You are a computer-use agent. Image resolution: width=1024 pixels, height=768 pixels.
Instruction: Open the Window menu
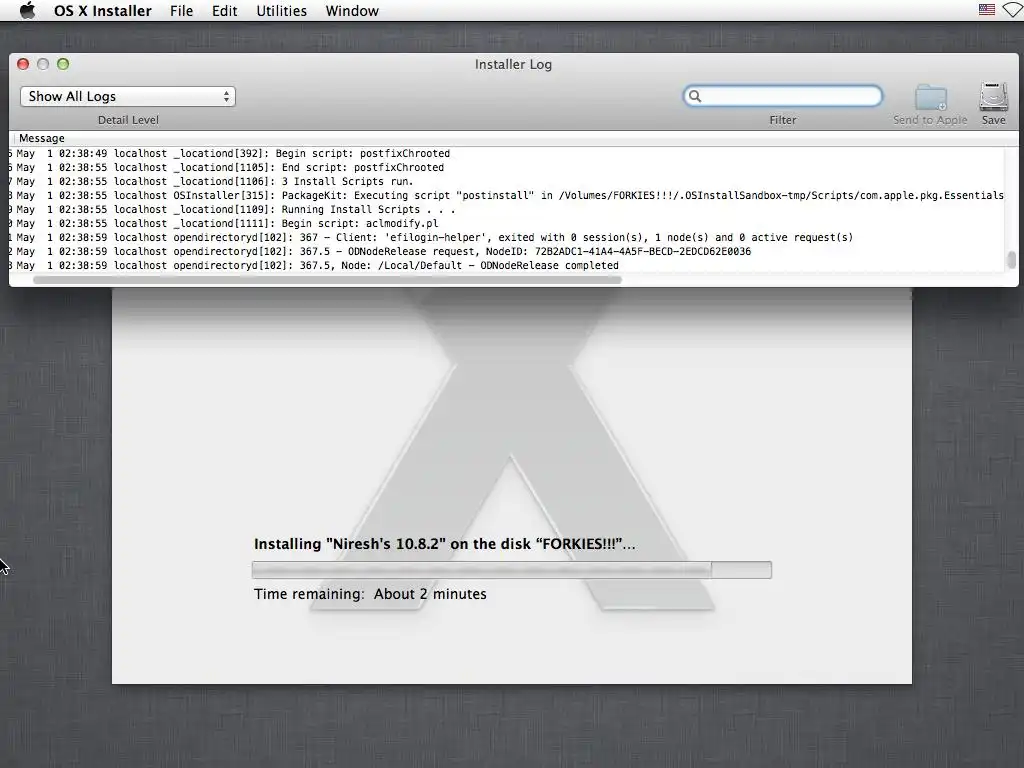[352, 11]
